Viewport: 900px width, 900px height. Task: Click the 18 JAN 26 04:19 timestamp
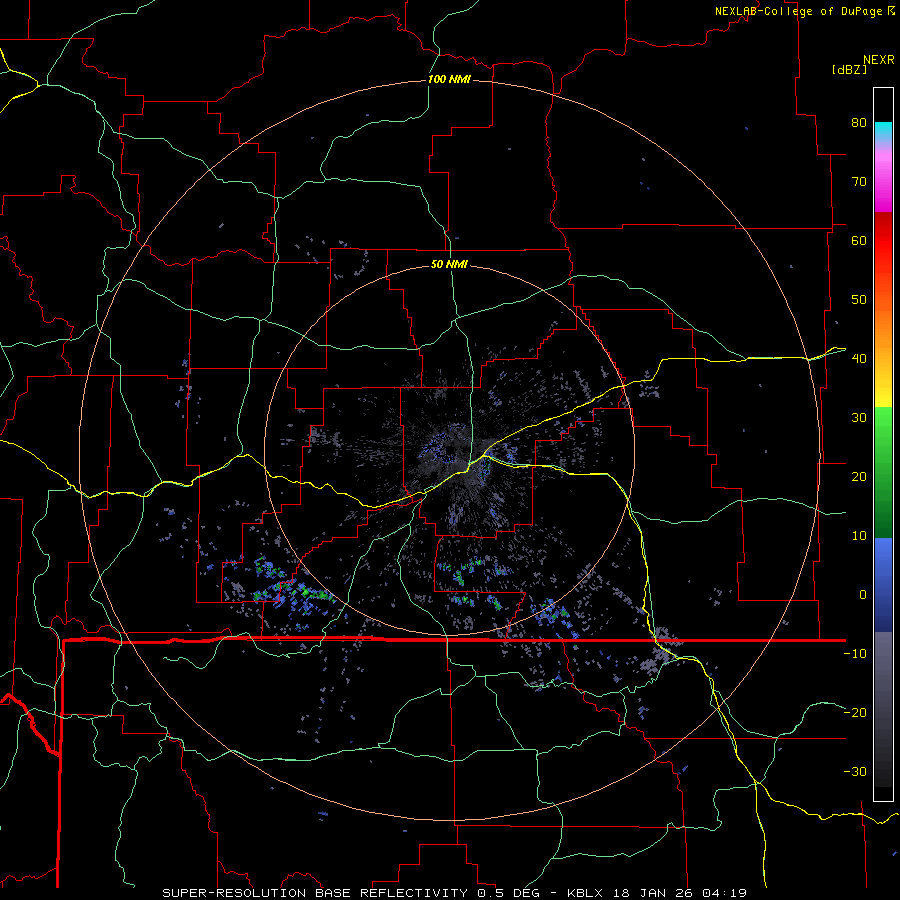(x=680, y=893)
